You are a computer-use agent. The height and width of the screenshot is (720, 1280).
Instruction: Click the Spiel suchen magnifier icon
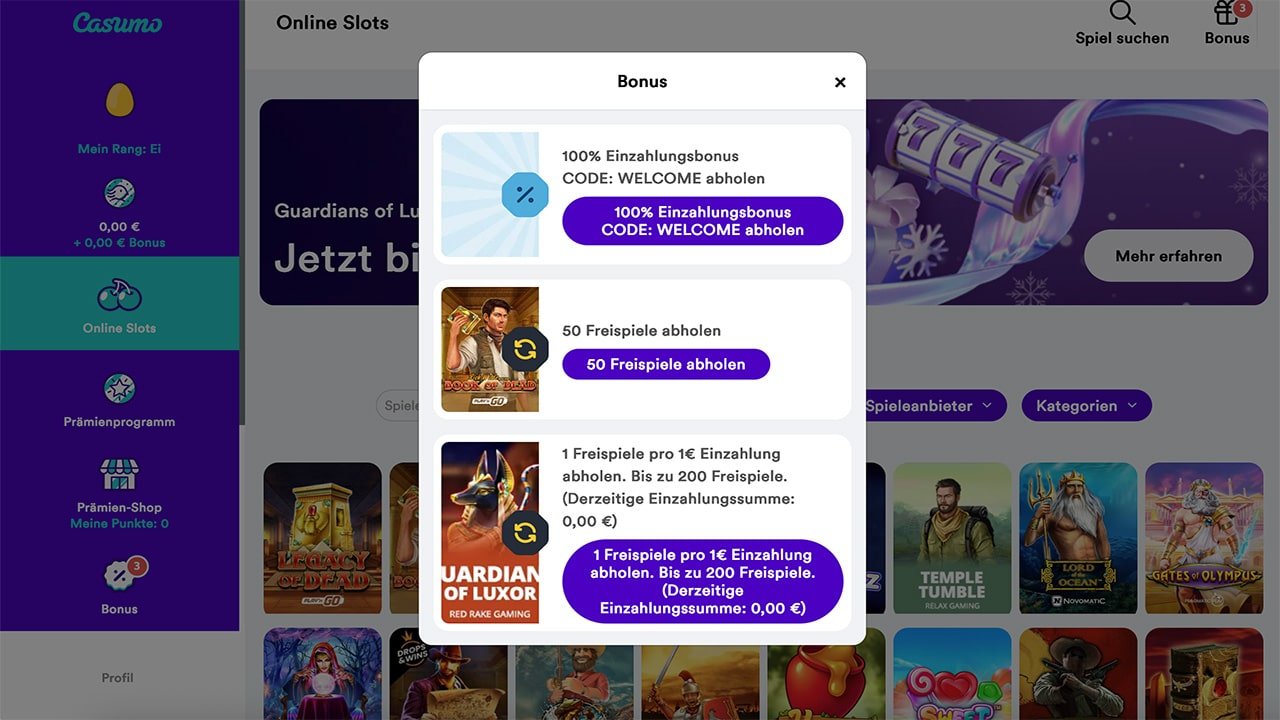(x=1123, y=13)
